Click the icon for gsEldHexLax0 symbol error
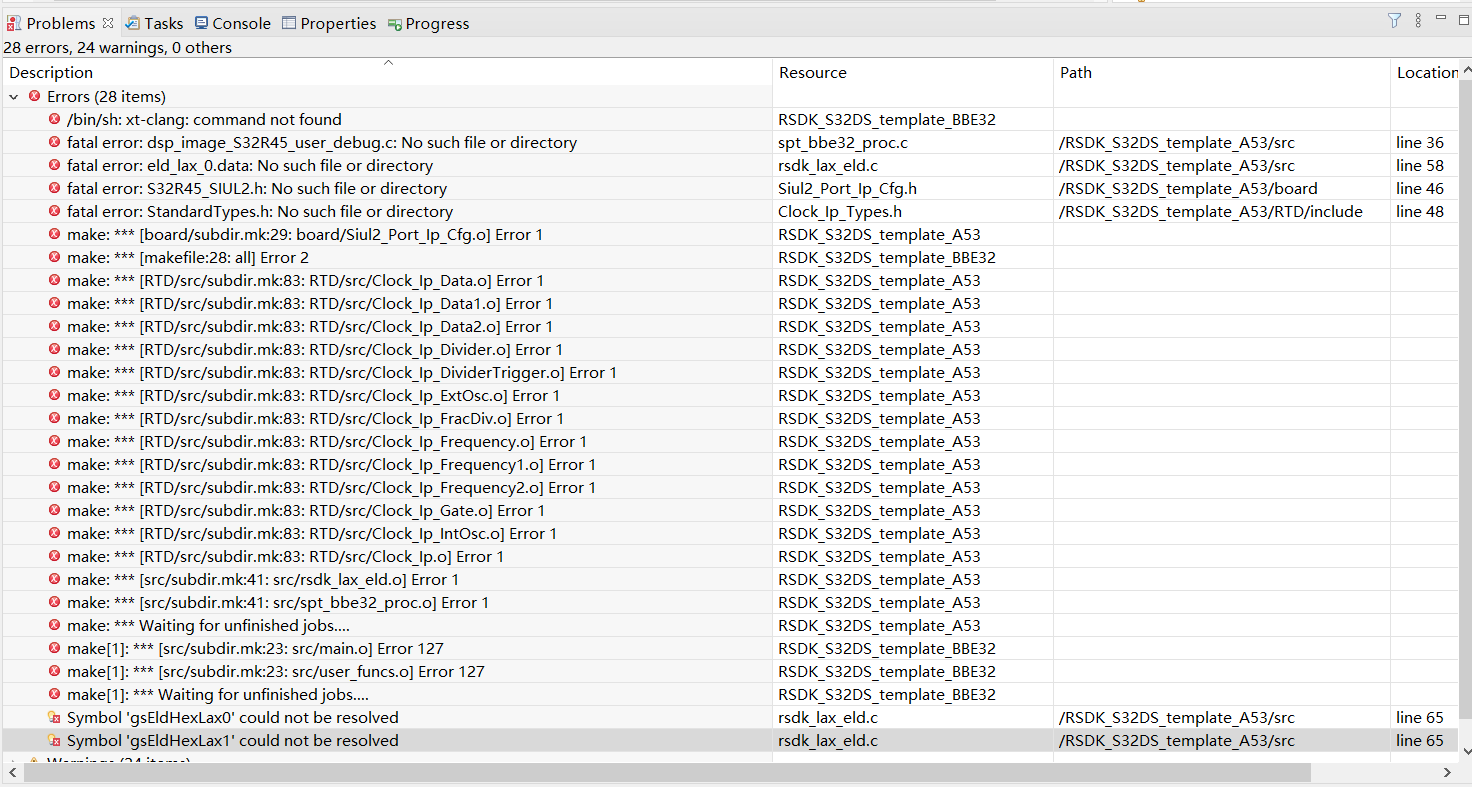 tap(54, 717)
